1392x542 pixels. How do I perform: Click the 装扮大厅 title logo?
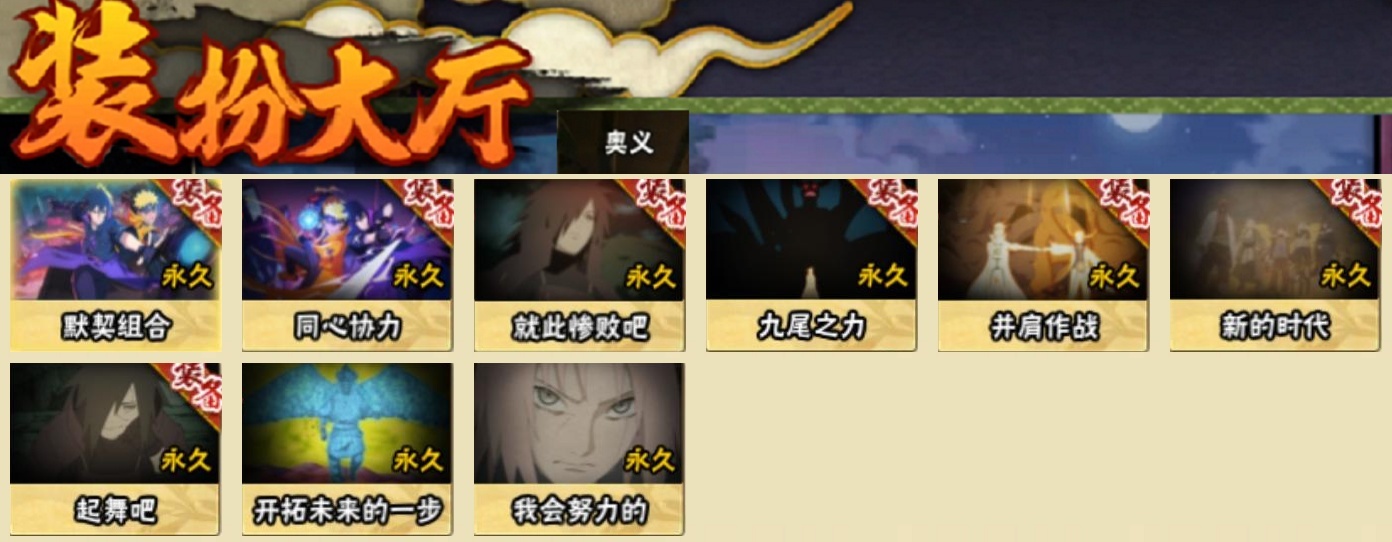(x=270, y=88)
